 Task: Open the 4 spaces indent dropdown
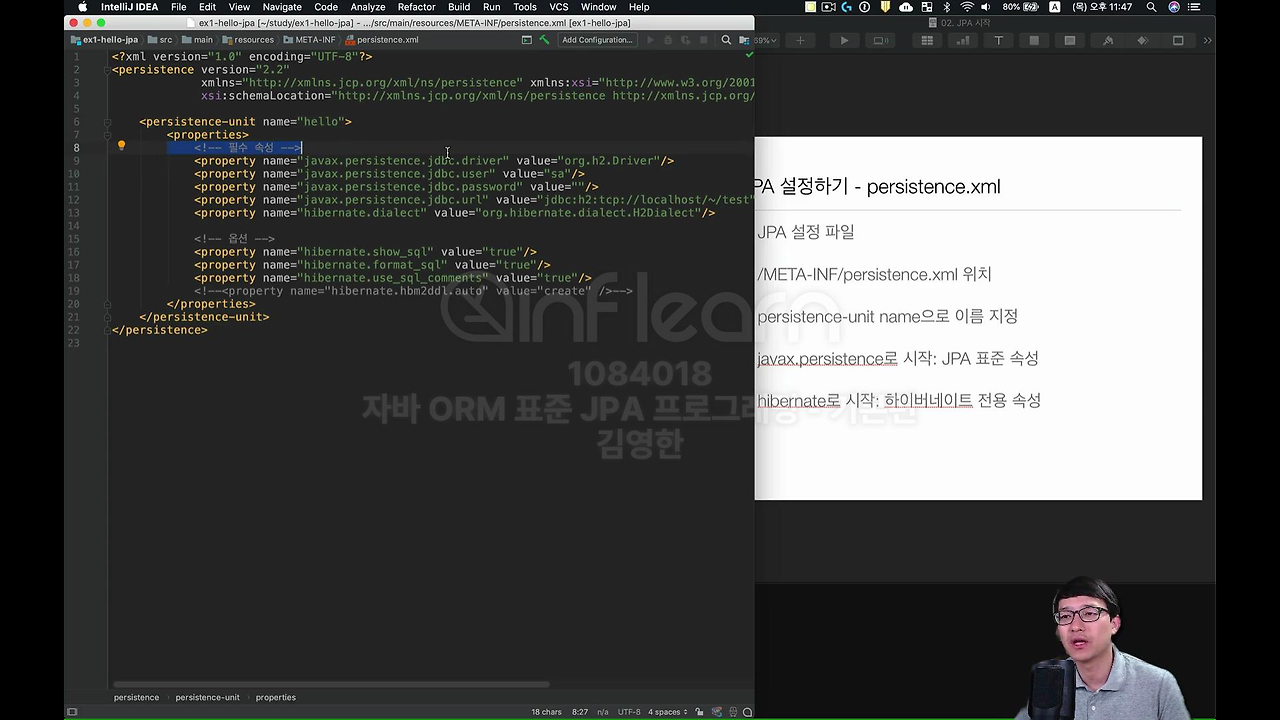tap(667, 712)
